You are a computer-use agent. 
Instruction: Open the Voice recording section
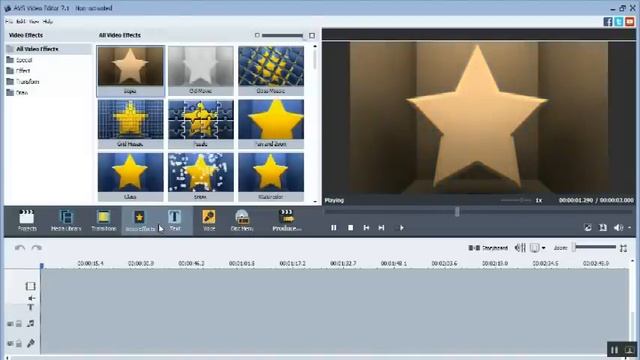click(209, 220)
